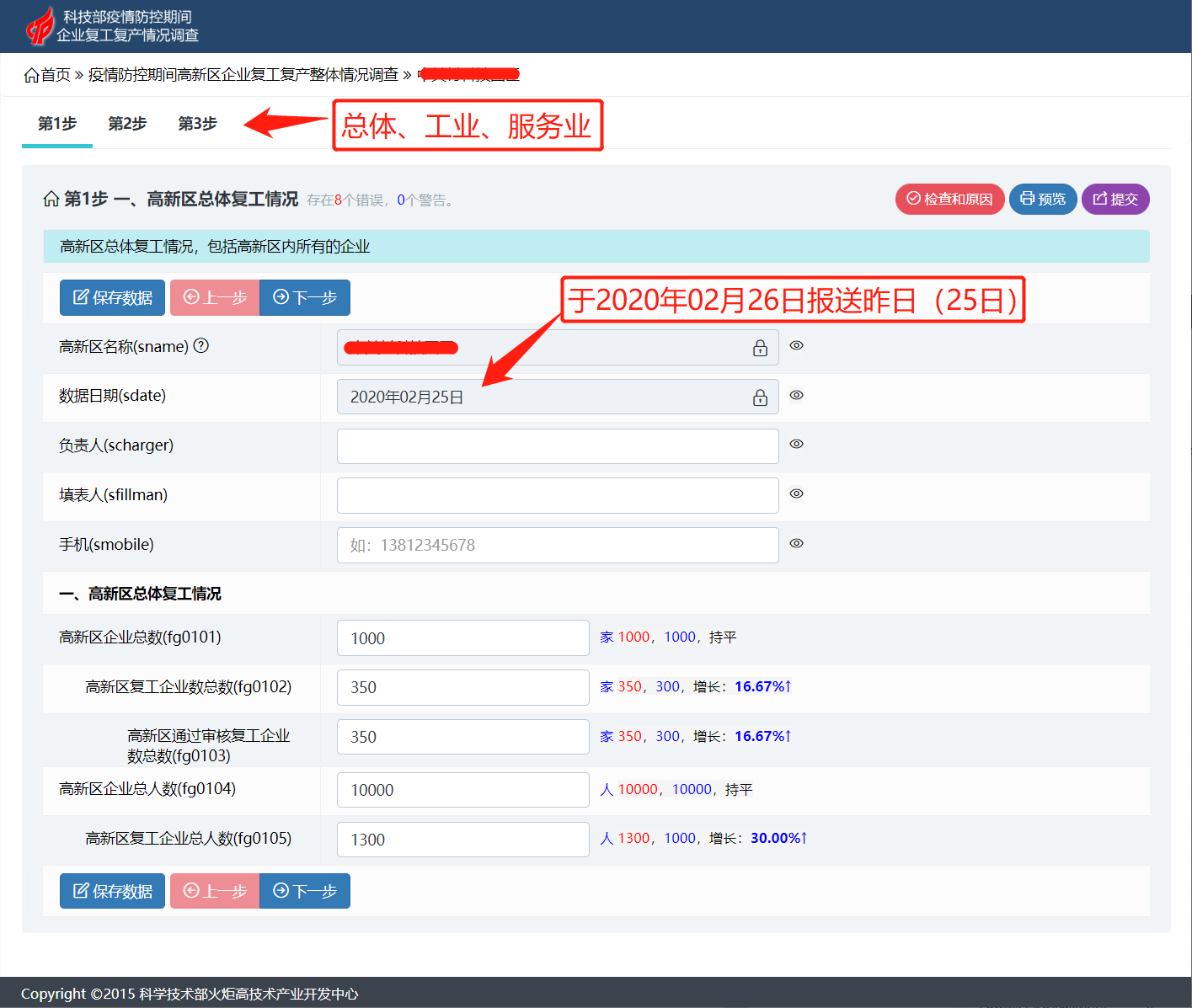
Task: Switch to the 第3步 tab
Action: [197, 124]
